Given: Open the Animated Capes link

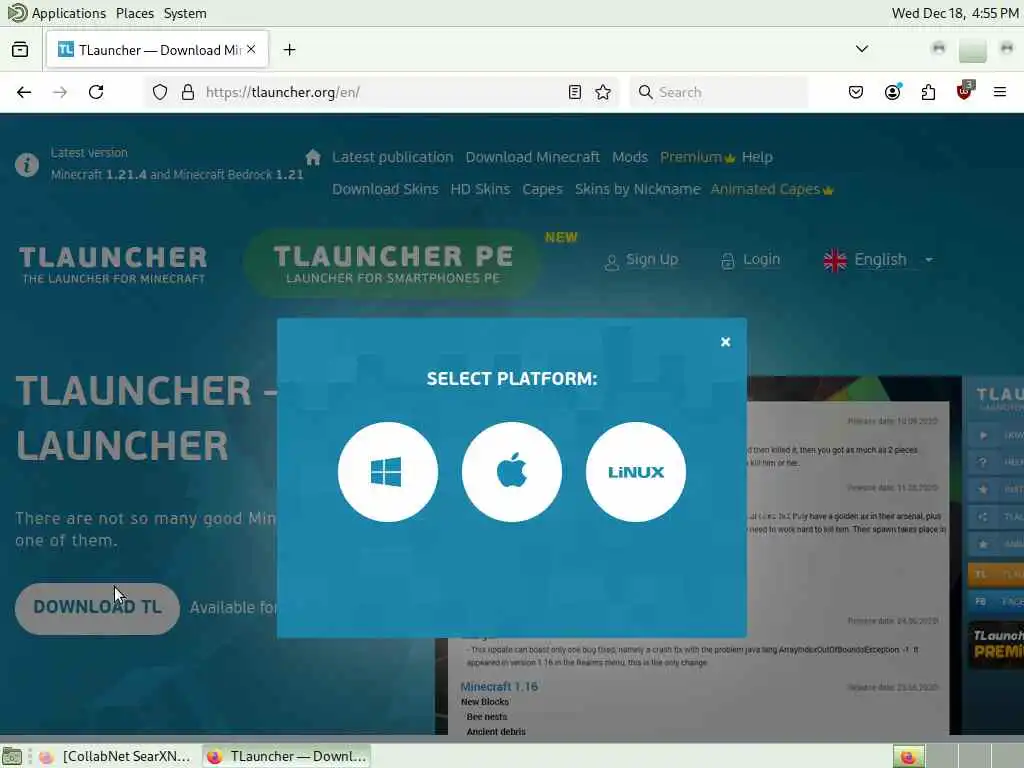Looking at the screenshot, I should coord(772,189).
